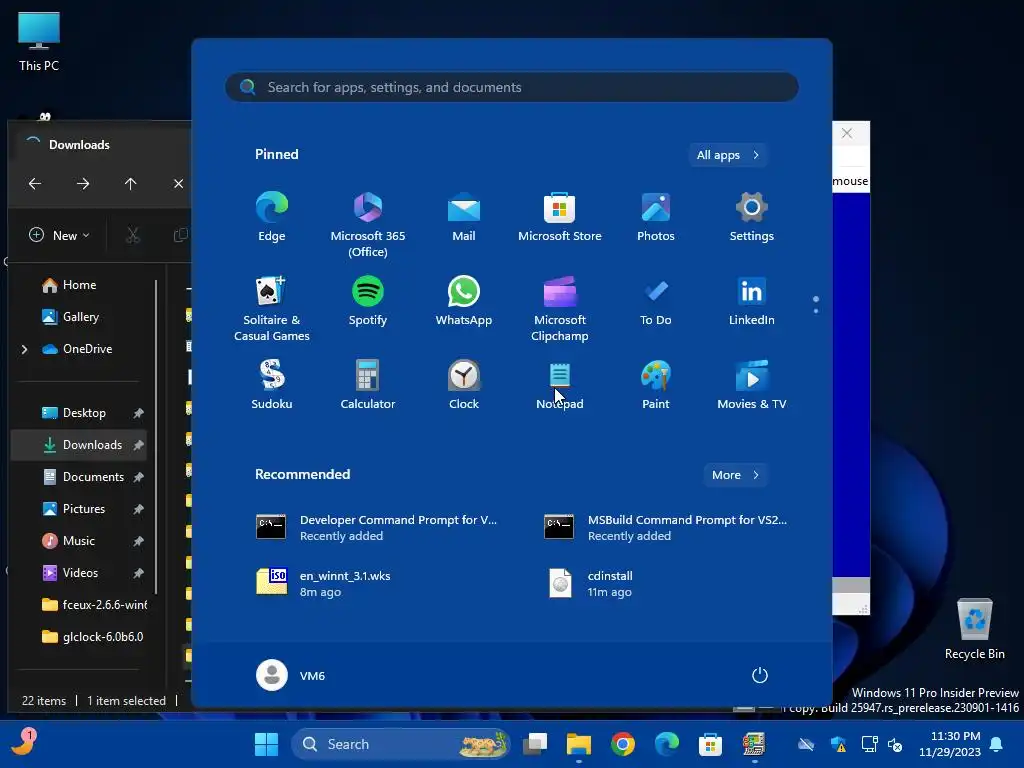1024x768 pixels.
Task: Launch the Clock app
Action: [x=464, y=385]
